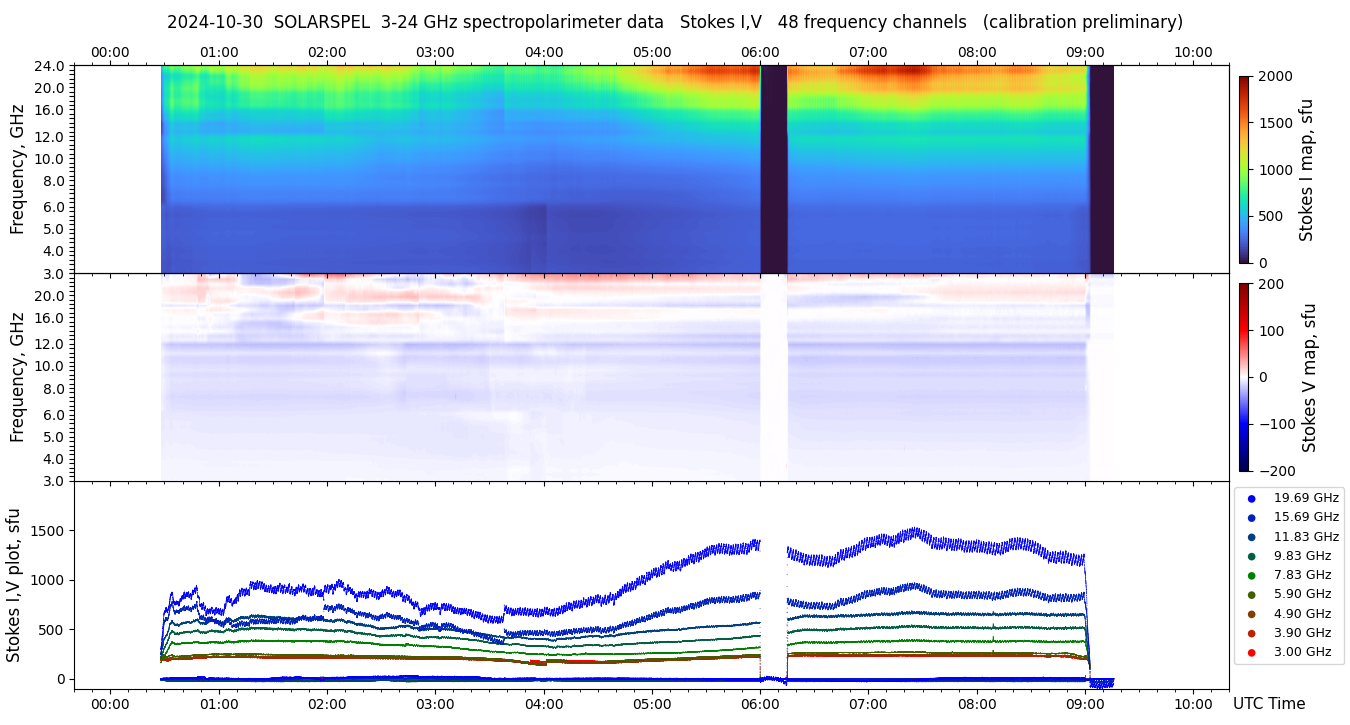Select the 03:00 tick on bottom axis
Viewport: 1350px width, 725px height.
coord(435,703)
